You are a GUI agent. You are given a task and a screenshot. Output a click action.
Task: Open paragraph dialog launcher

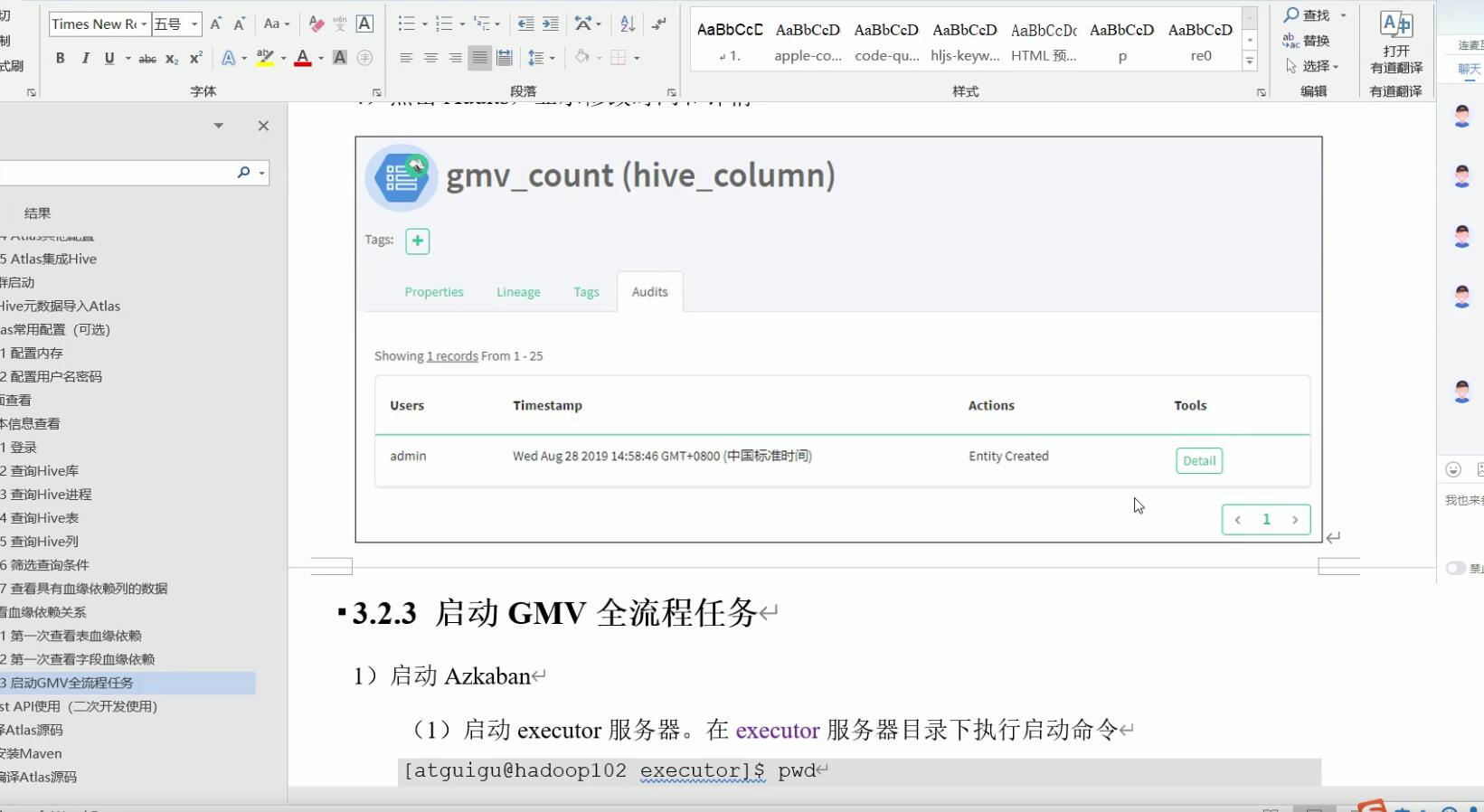[x=671, y=92]
